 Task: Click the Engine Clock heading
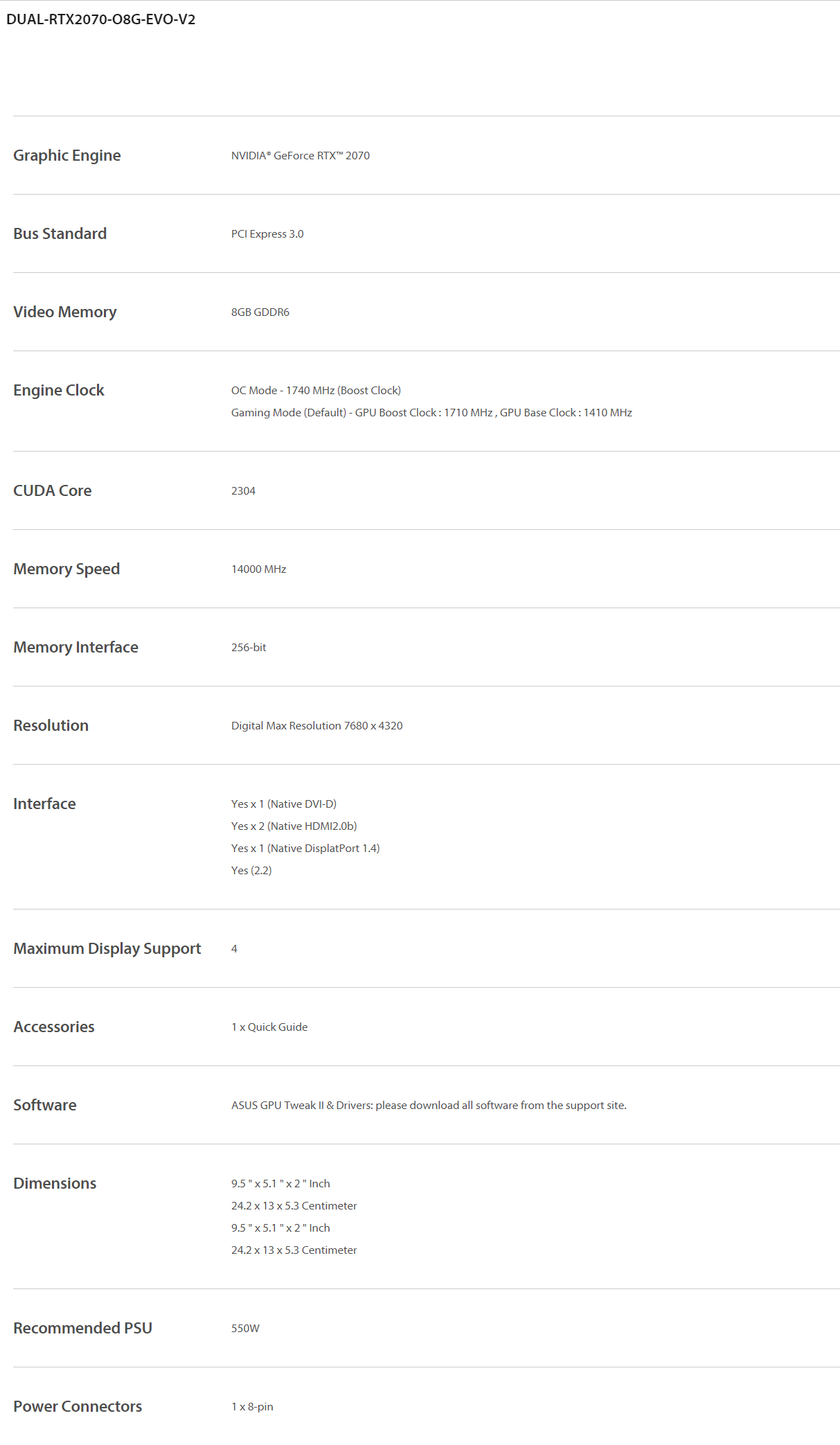click(59, 390)
